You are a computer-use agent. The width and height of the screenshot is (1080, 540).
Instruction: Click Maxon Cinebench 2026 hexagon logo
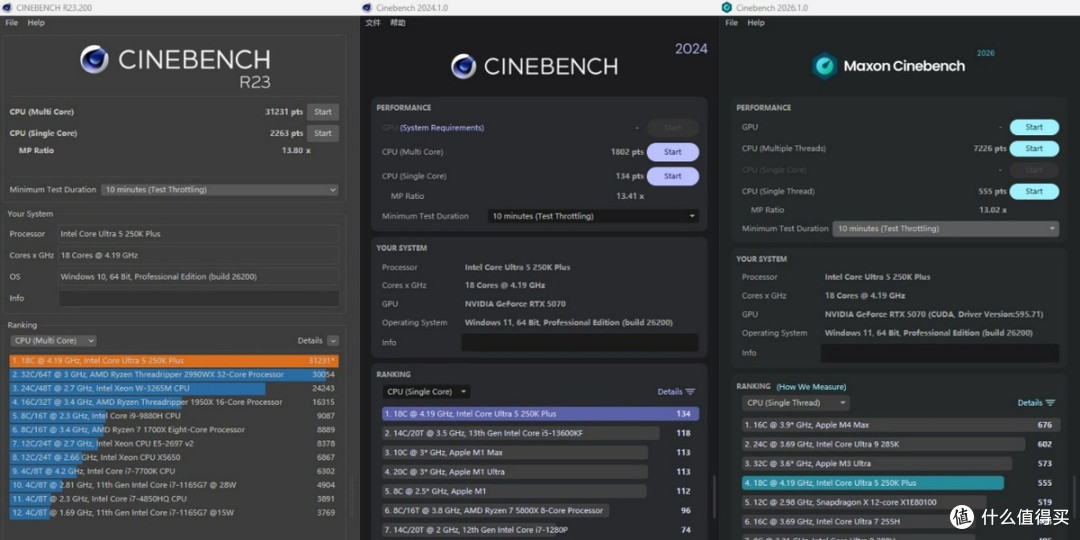(x=824, y=66)
